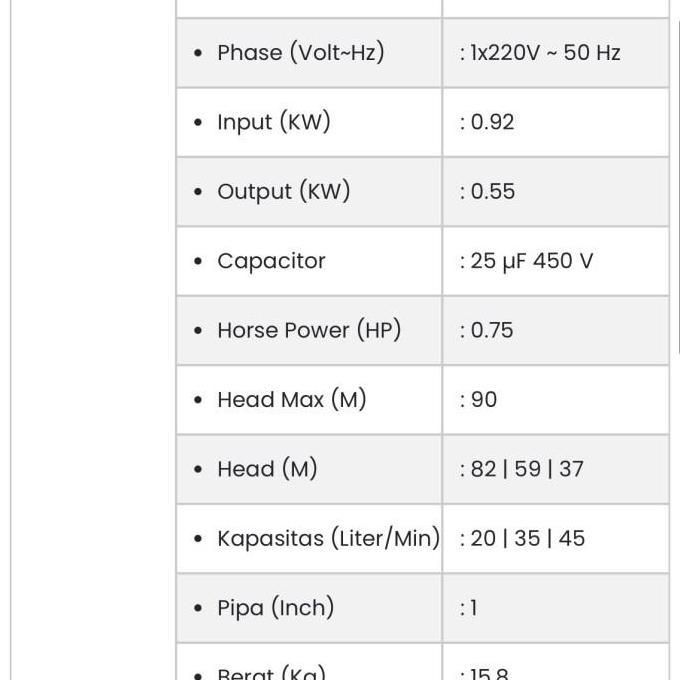Viewport: 680px width, 680px height.
Task: Click the Pipa (Inch) row label
Action: point(275,608)
